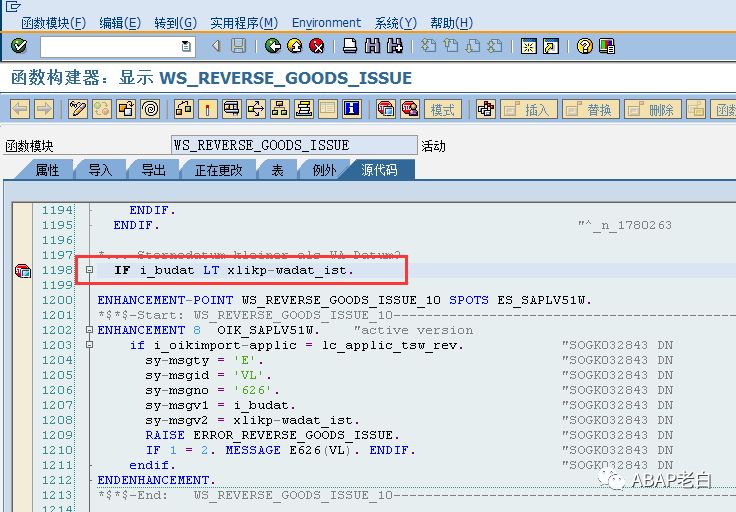The width and height of the screenshot is (736, 512).
Task: Click the blue Help information icon
Action: (x=352, y=109)
